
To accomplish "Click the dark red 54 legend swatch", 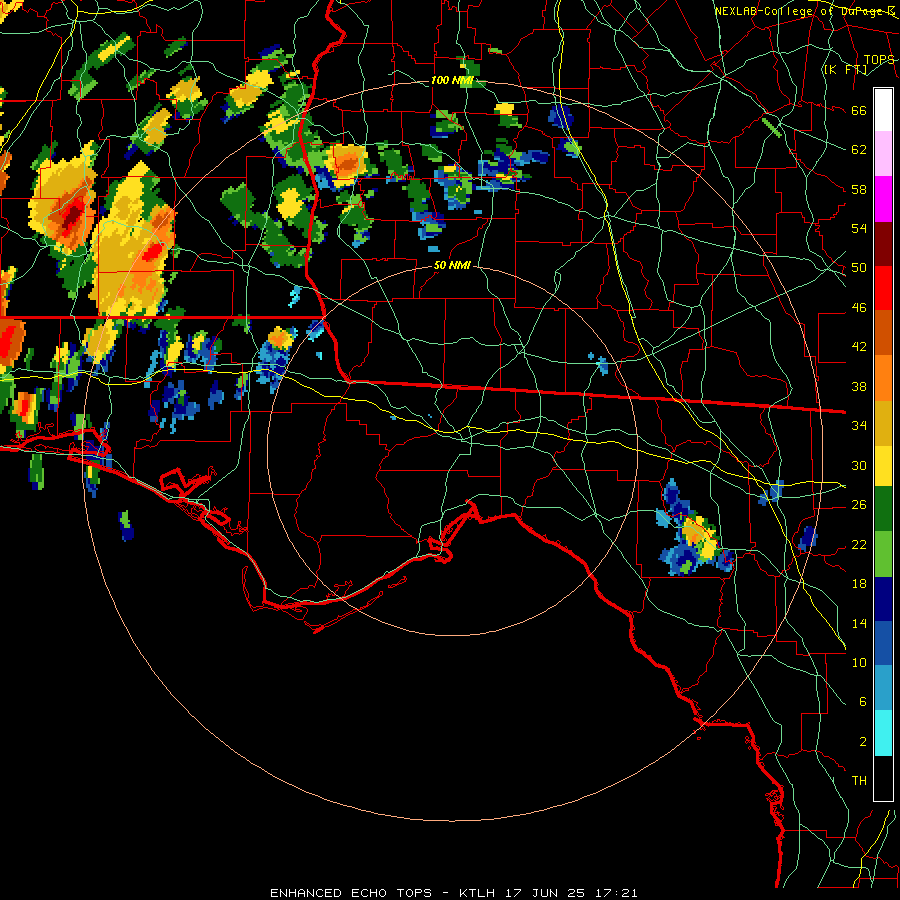I will pyautogui.click(x=883, y=243).
